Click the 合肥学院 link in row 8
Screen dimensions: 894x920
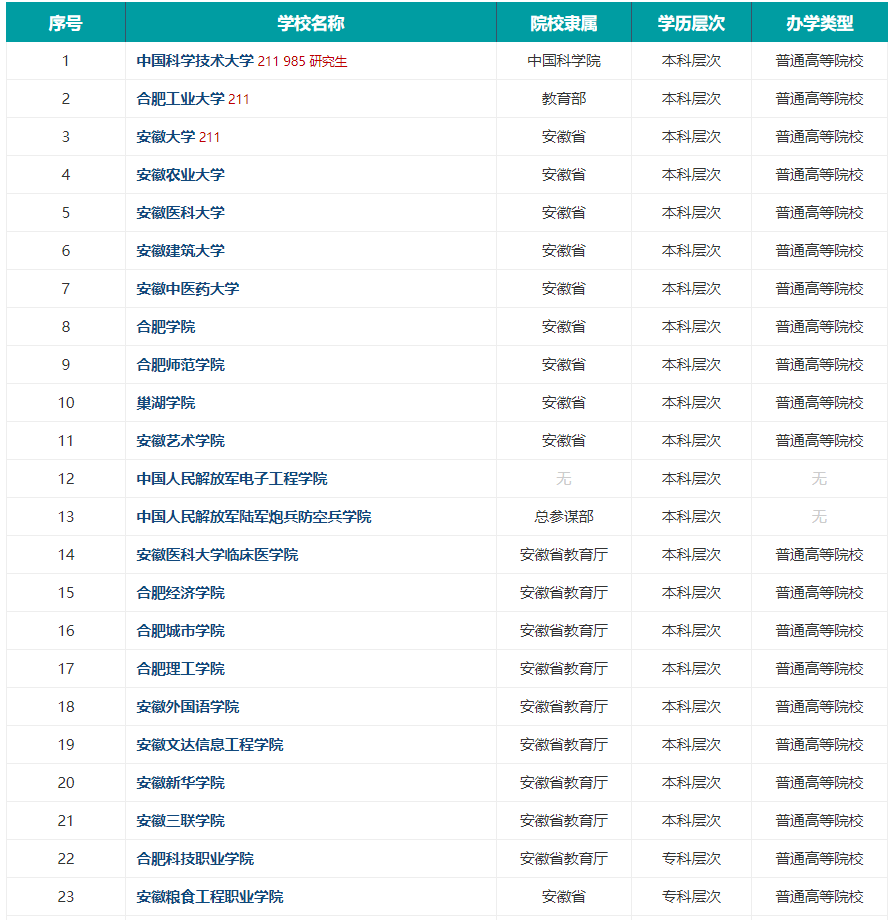click(165, 327)
